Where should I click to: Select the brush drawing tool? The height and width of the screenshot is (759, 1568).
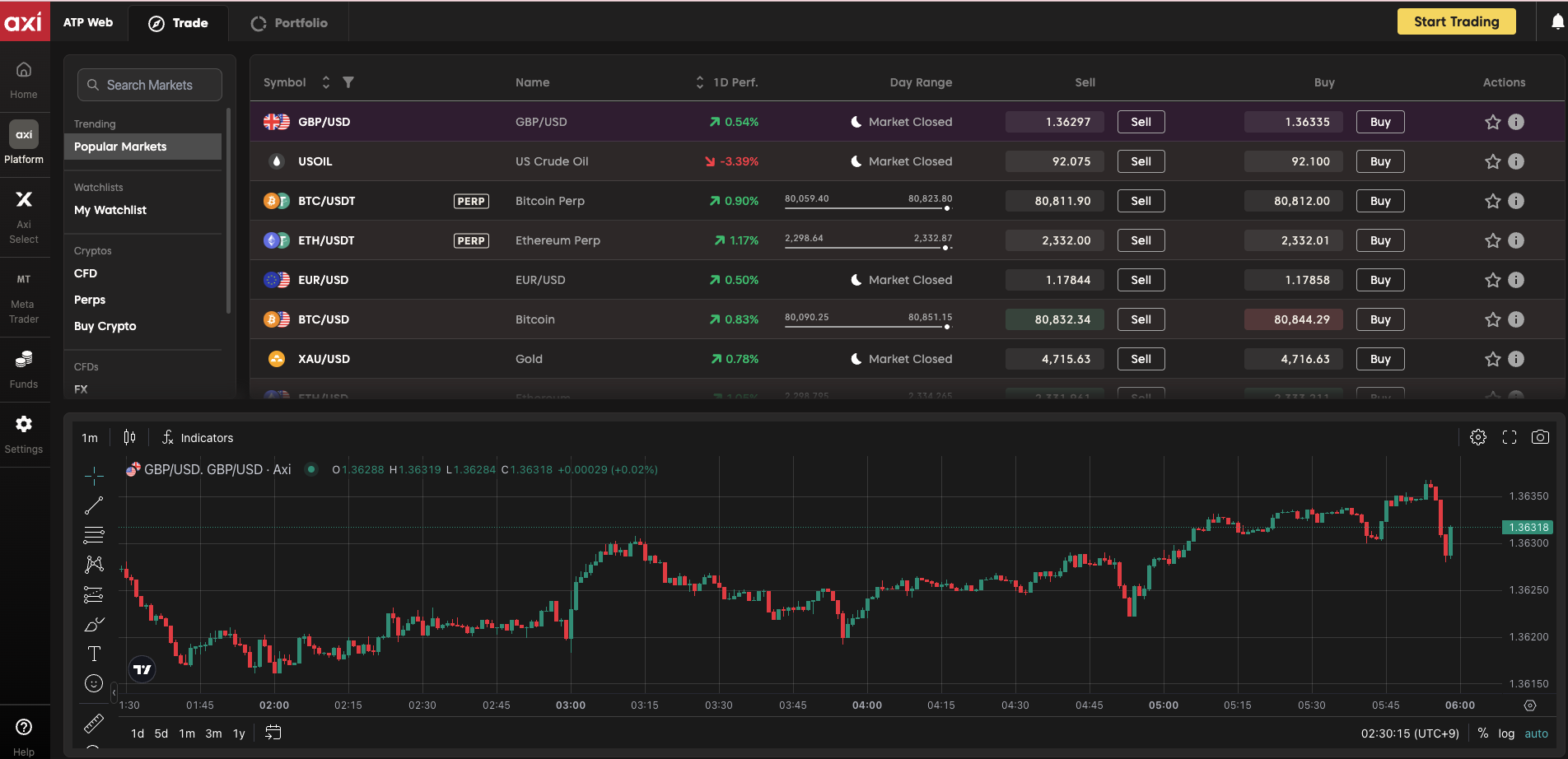tap(94, 624)
